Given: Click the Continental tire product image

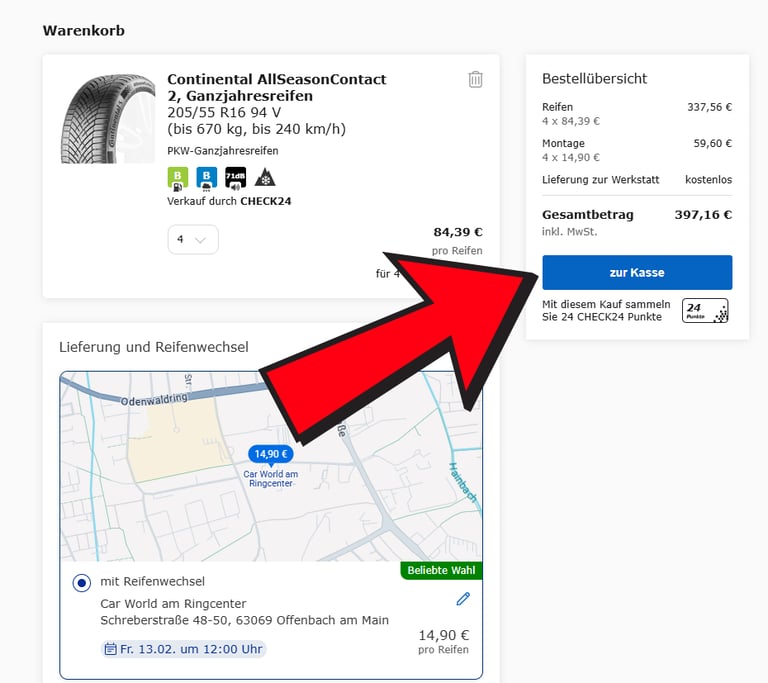Looking at the screenshot, I should coord(108,119).
